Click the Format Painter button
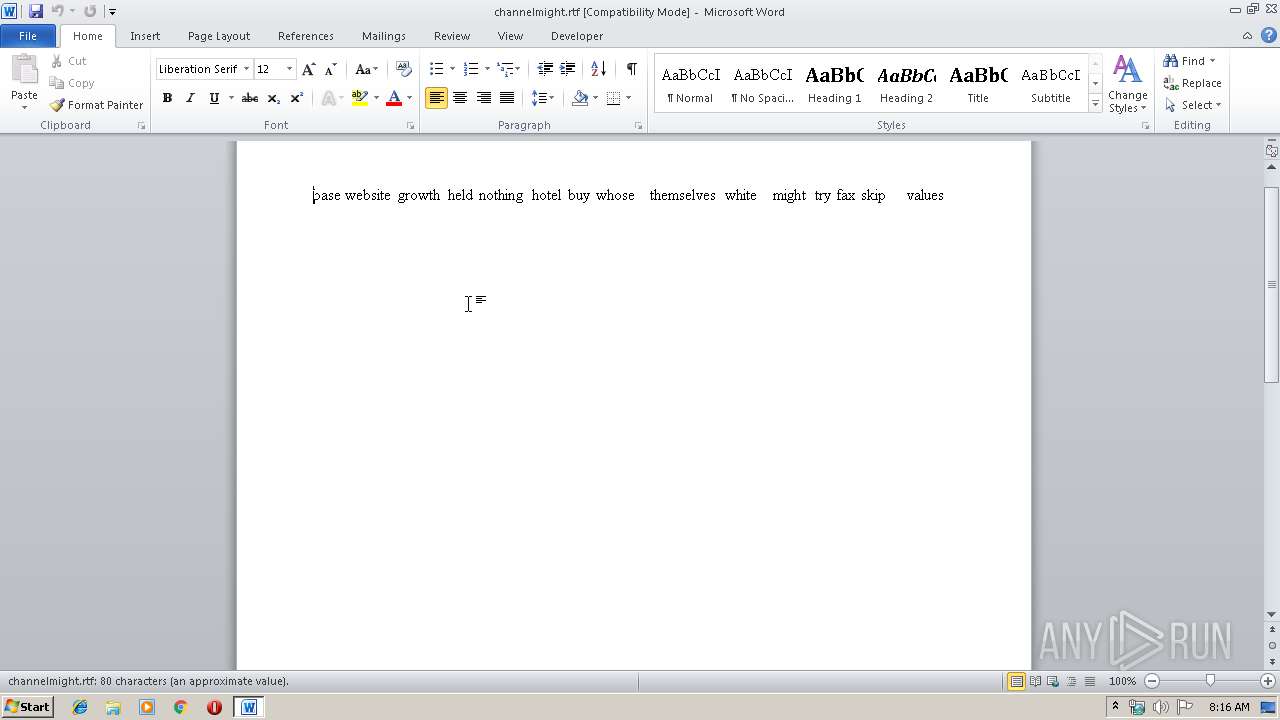This screenshot has height=720, width=1280. 96,105
